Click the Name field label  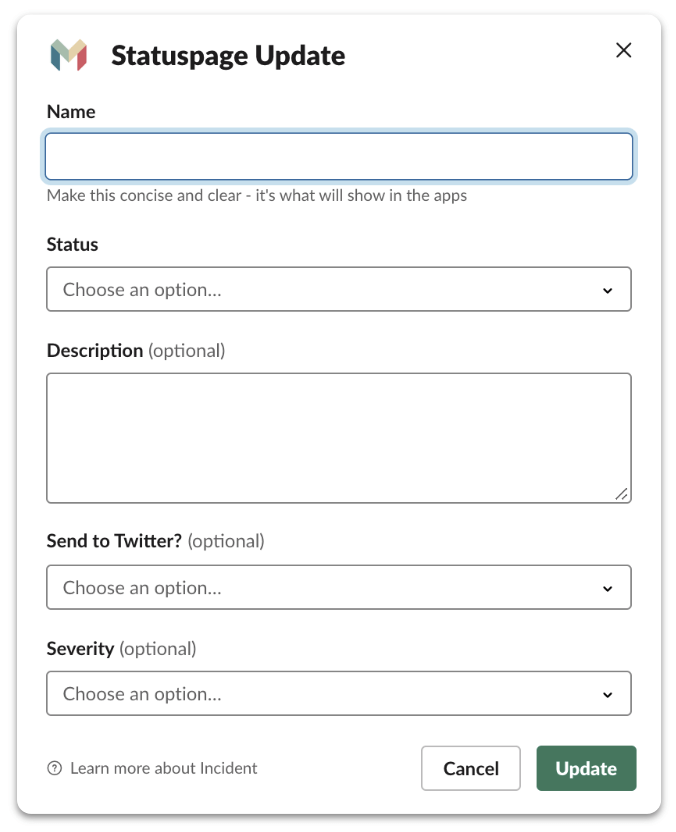coord(71,111)
